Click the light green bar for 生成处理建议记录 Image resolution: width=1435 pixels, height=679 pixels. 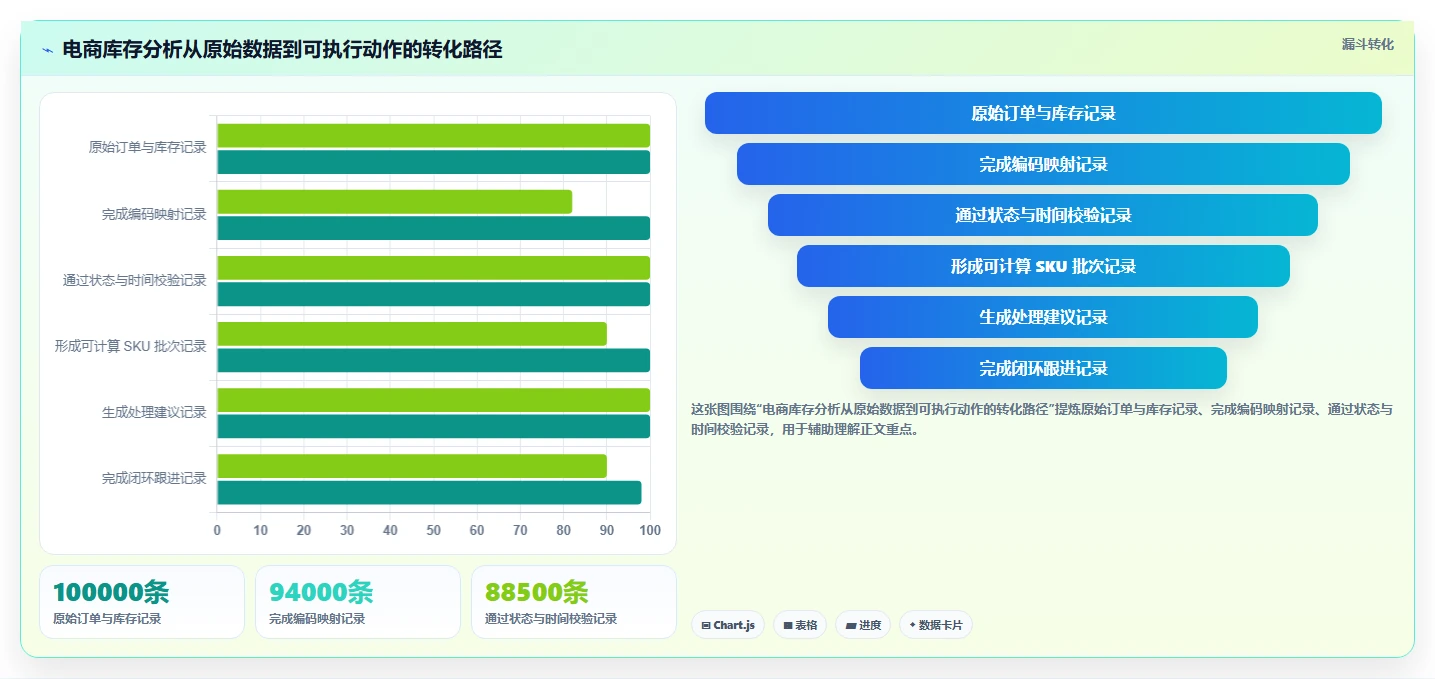[x=433, y=400]
